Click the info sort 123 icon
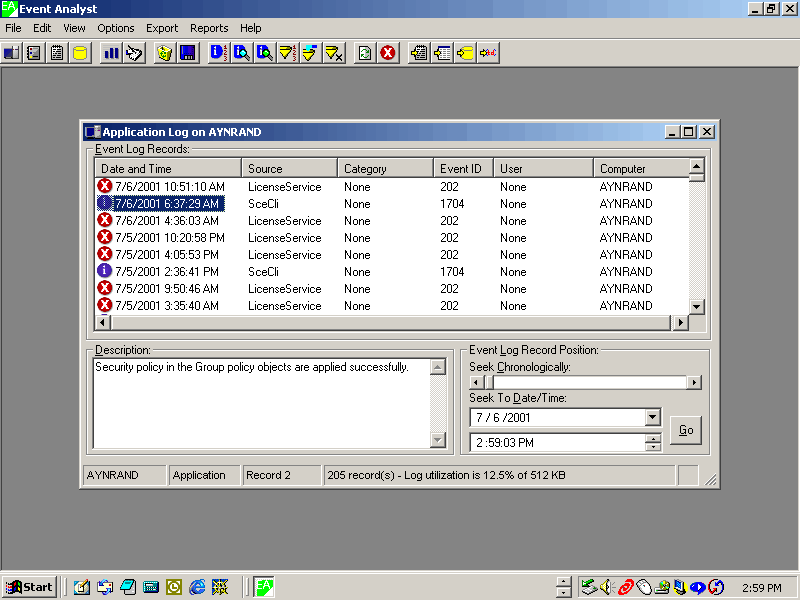Viewport: 800px width, 600px height. [x=218, y=53]
